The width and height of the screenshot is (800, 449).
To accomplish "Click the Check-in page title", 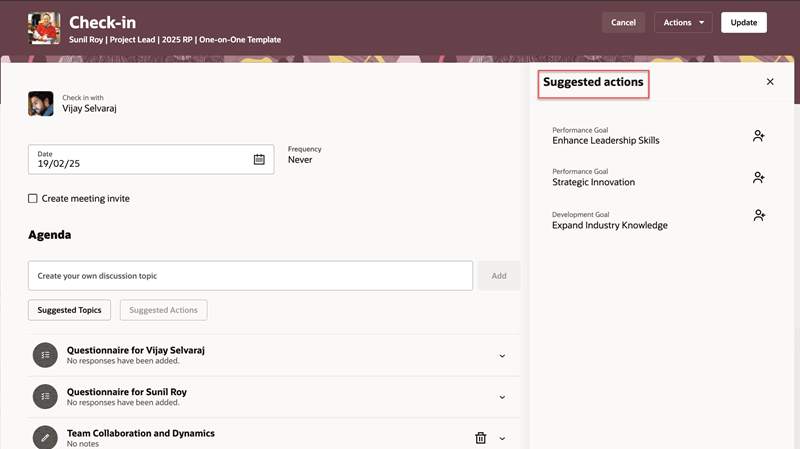I will (103, 22).
